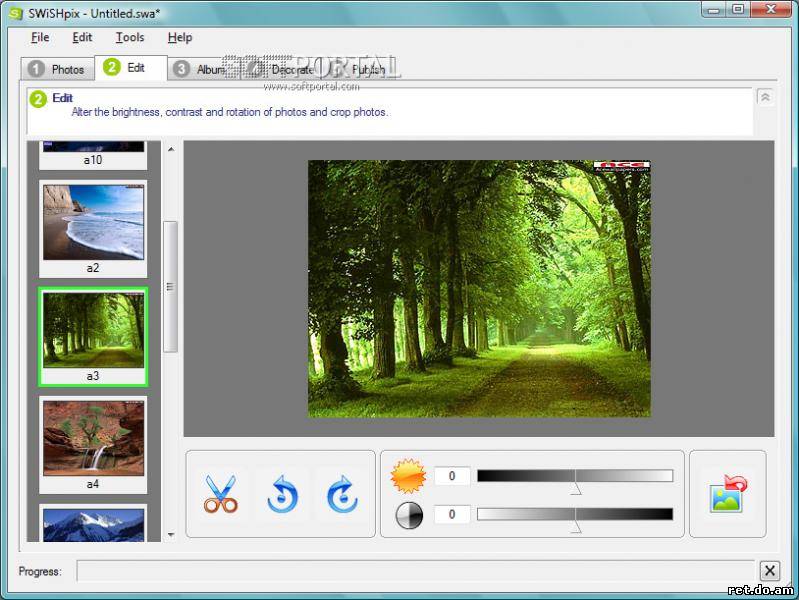The width and height of the screenshot is (799, 600).
Task: Switch to the Photos tab
Action: click(x=58, y=69)
